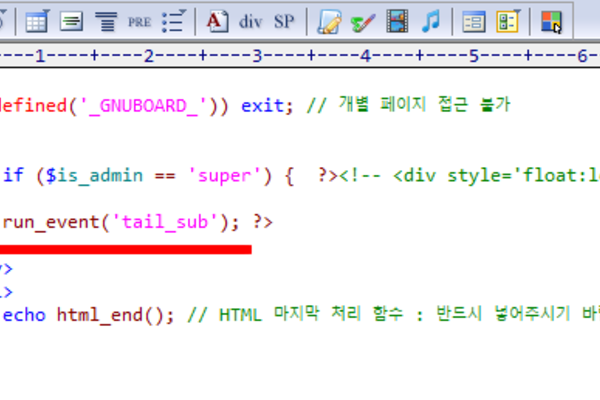The width and height of the screenshot is (600, 400).
Task: Click the film strip media icon
Action: pyautogui.click(x=397, y=20)
